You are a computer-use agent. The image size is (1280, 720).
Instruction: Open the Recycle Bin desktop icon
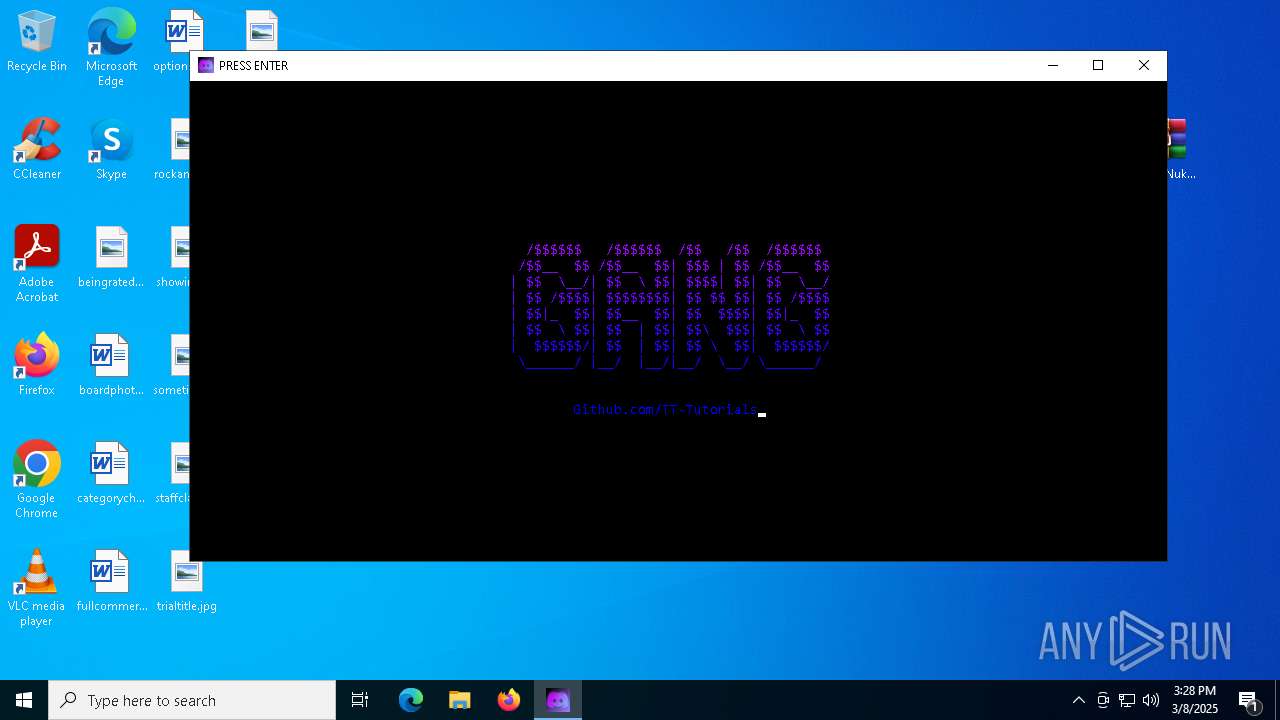37,42
